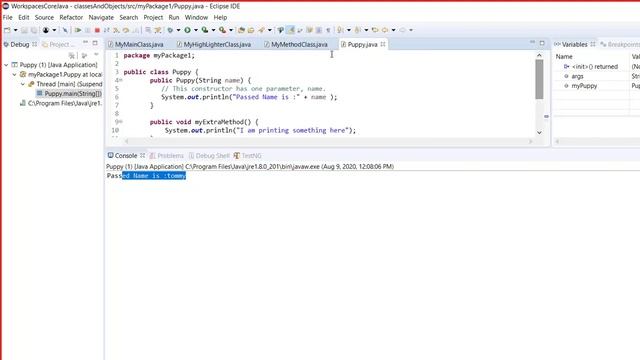Click the green Run launch icon
The height and width of the screenshot is (360, 640).
187,30
